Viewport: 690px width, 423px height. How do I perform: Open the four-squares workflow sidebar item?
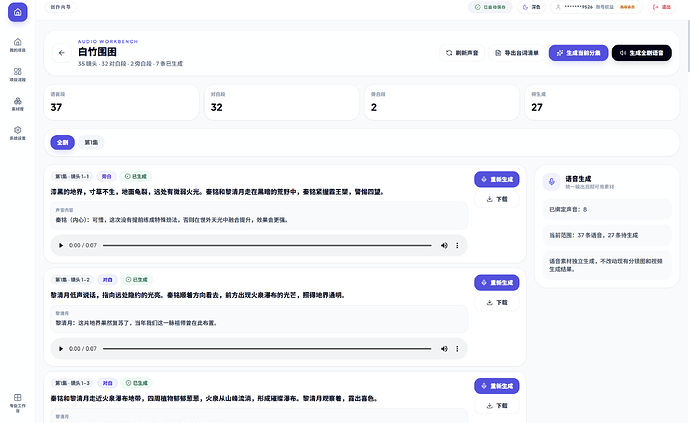(18, 74)
